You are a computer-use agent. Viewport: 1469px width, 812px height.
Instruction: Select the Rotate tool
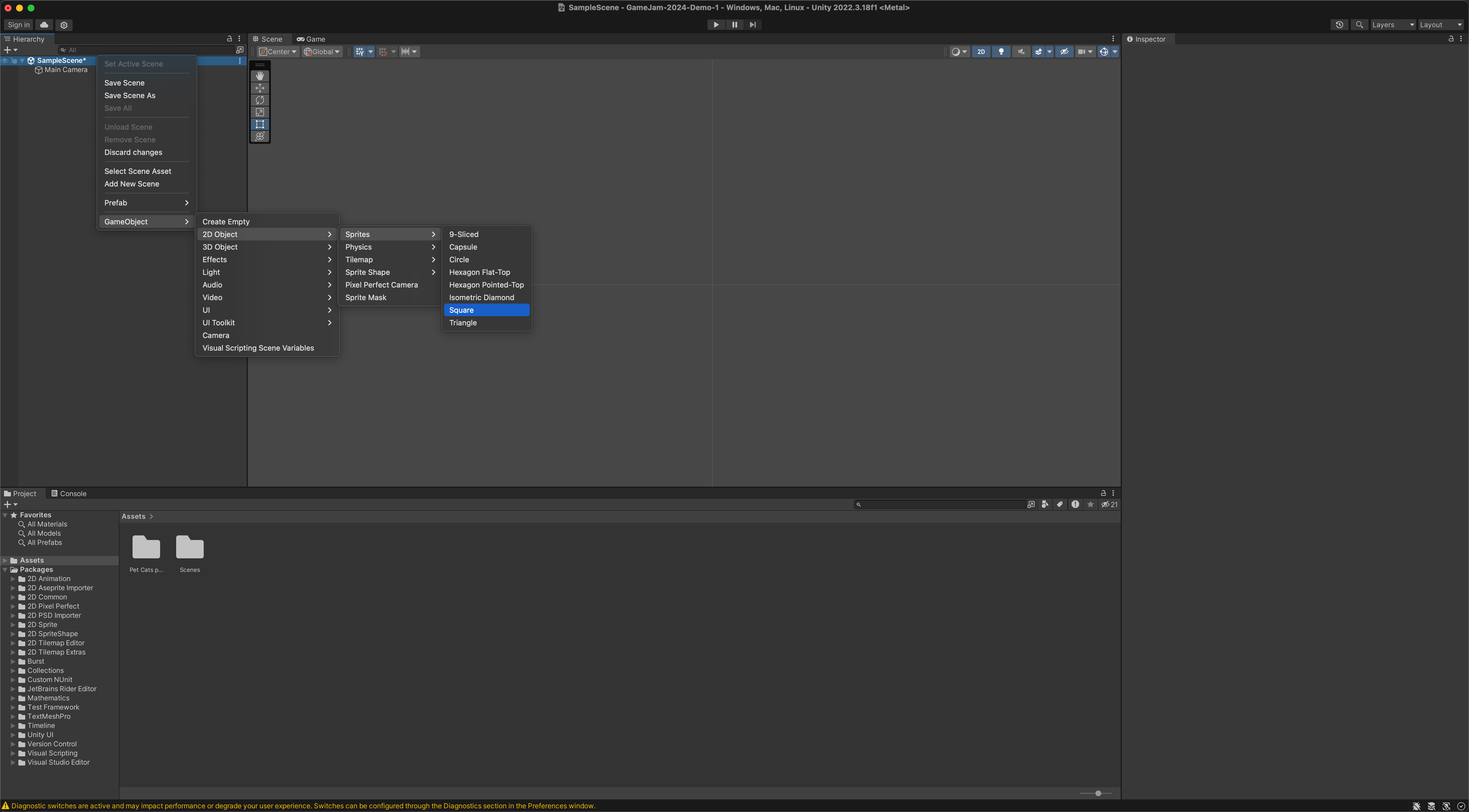[x=260, y=100]
